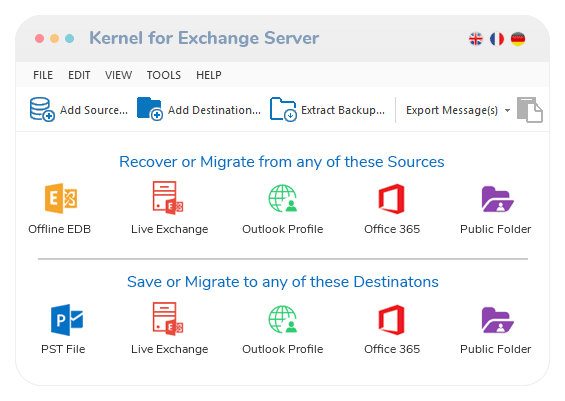This screenshot has height=401, width=565.
Task: Select Public Folder destination icon
Action: (497, 320)
